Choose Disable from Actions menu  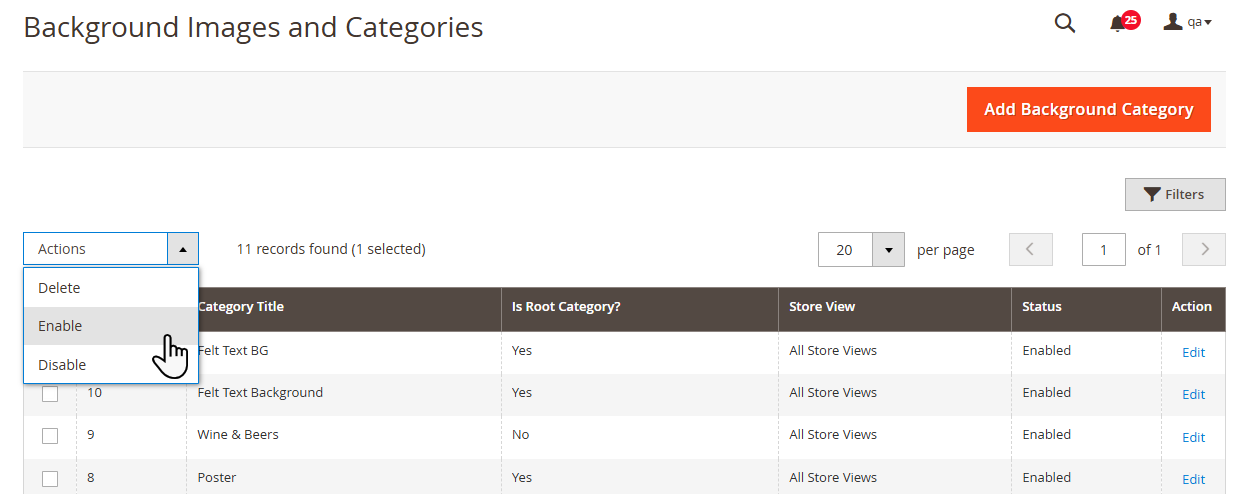[62, 365]
